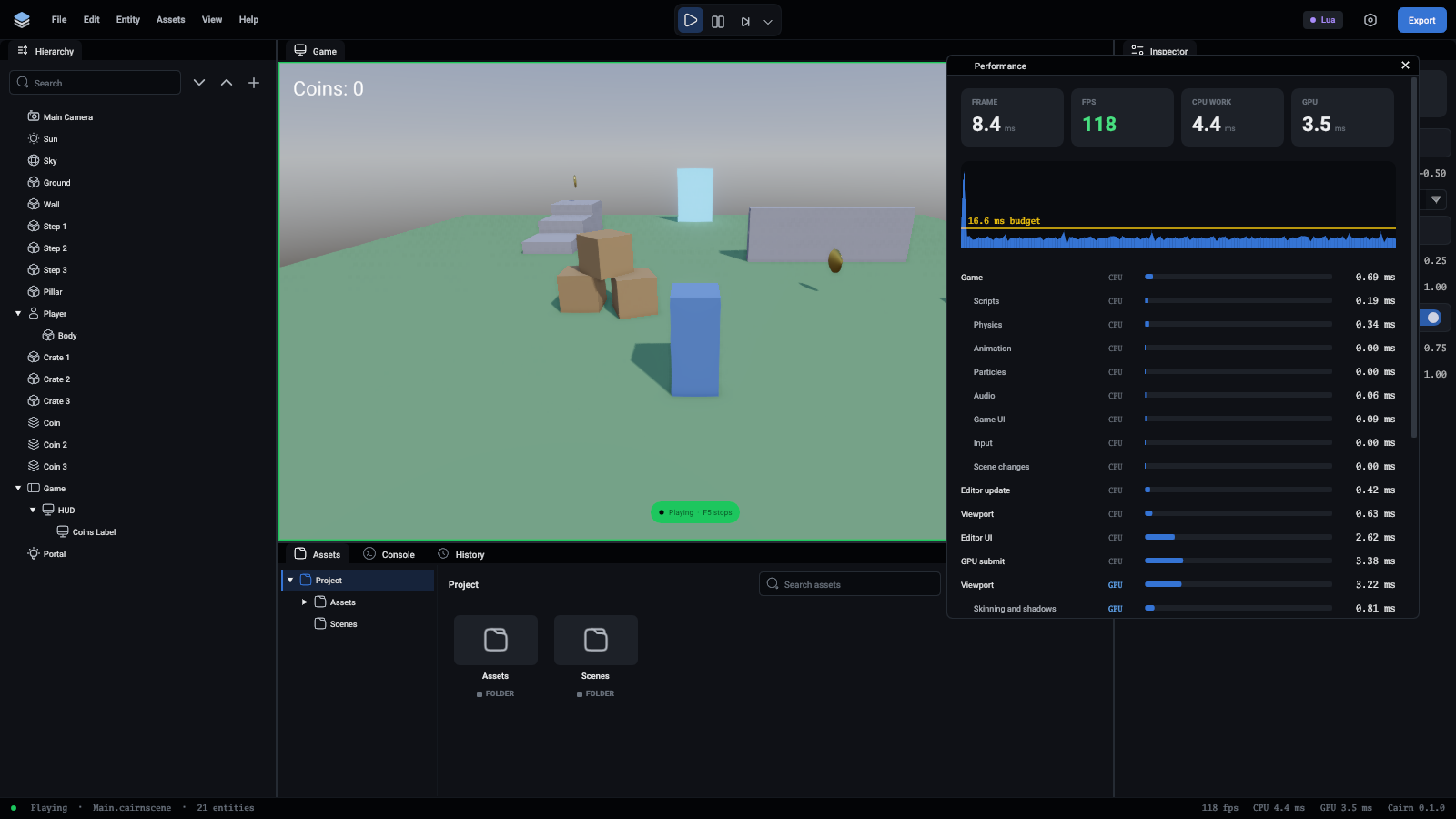Image resolution: width=1456 pixels, height=819 pixels.
Task: Click the Export button
Action: 1421,20
